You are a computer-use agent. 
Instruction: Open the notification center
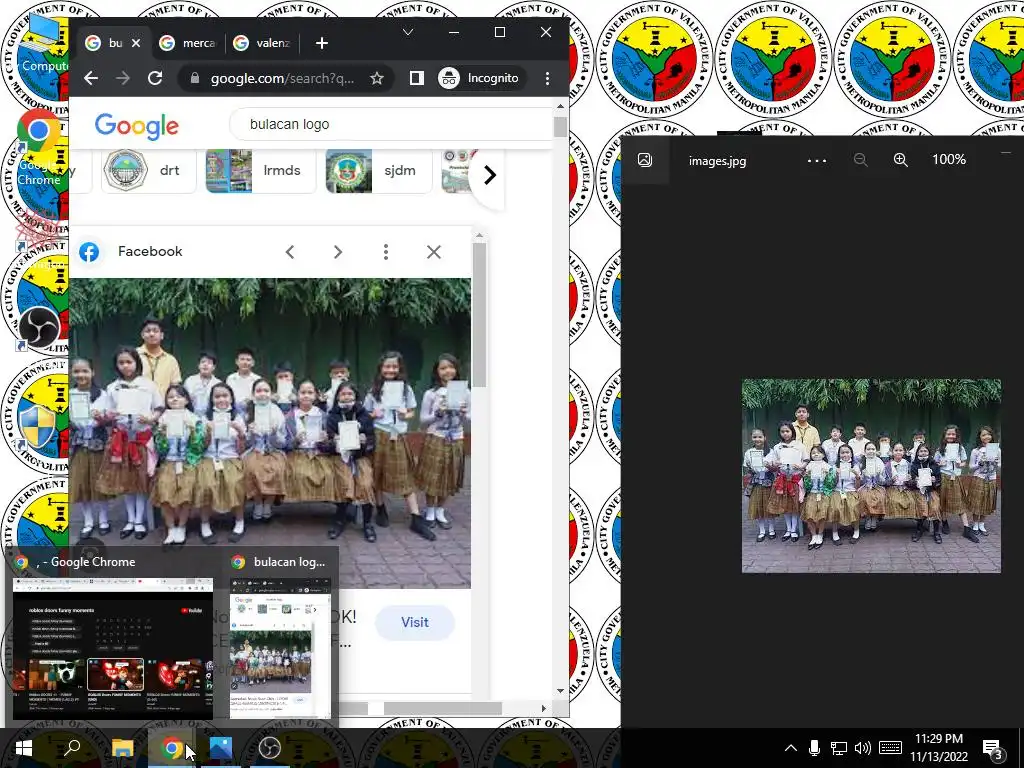(x=993, y=748)
